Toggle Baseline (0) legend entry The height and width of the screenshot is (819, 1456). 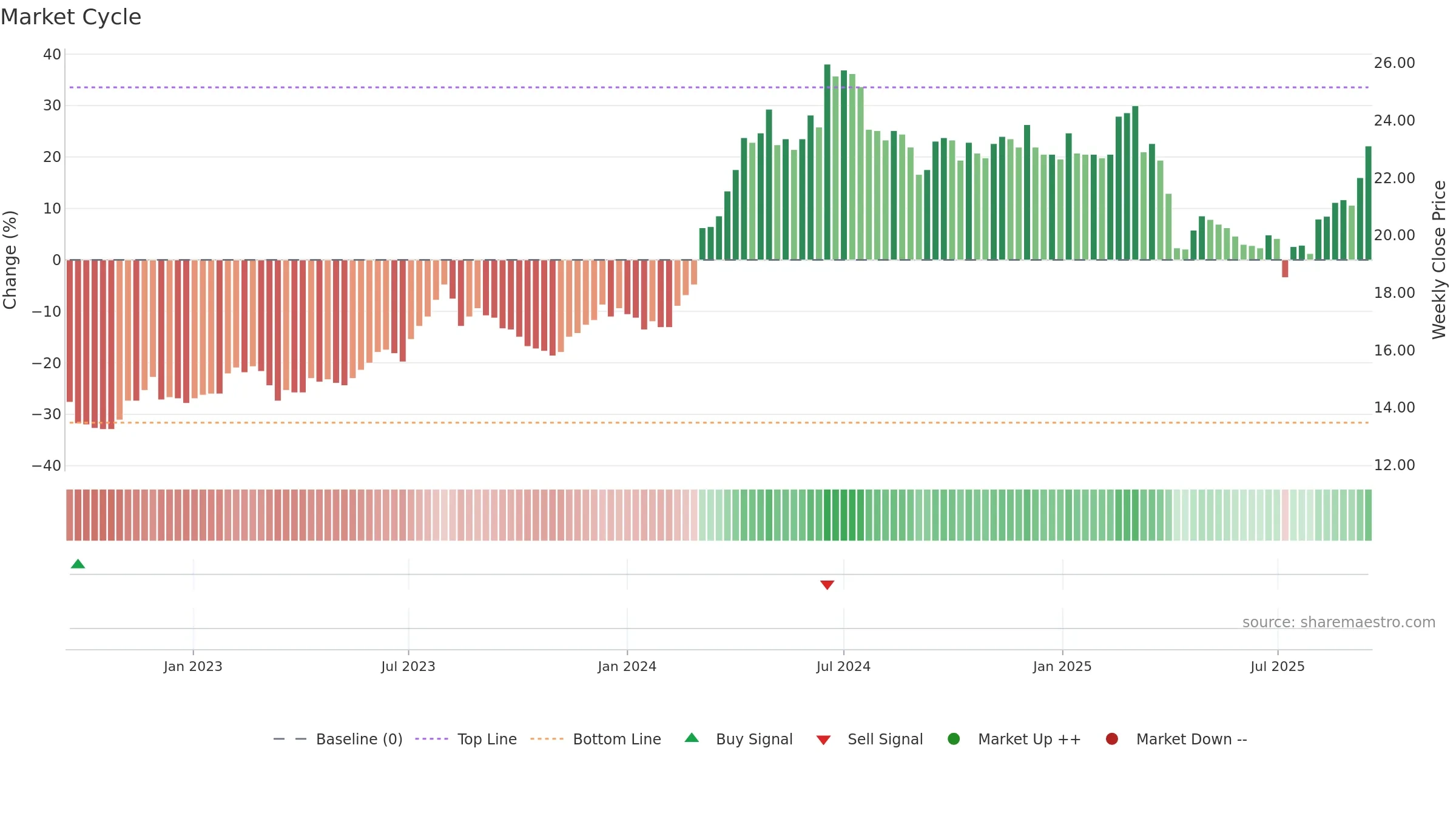click(x=338, y=739)
